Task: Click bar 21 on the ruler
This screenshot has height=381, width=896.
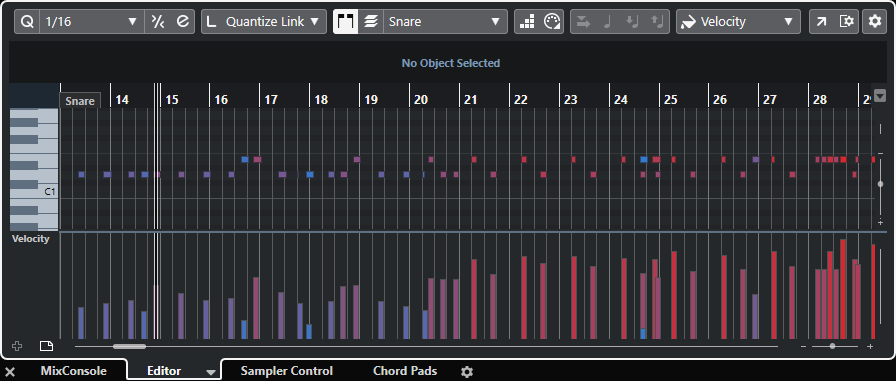Action: coord(470,100)
